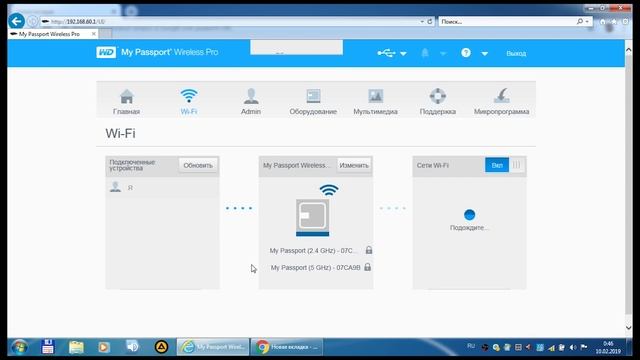The image size is (640, 360).
Task: Open the floppy disk taskbar icon
Action: tap(48, 347)
